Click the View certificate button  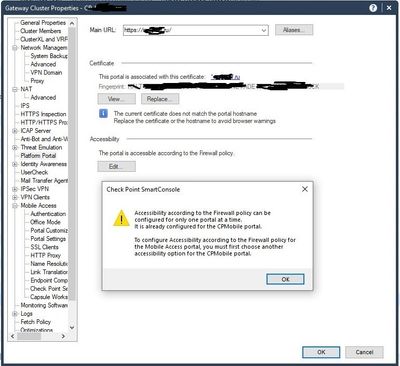point(117,99)
